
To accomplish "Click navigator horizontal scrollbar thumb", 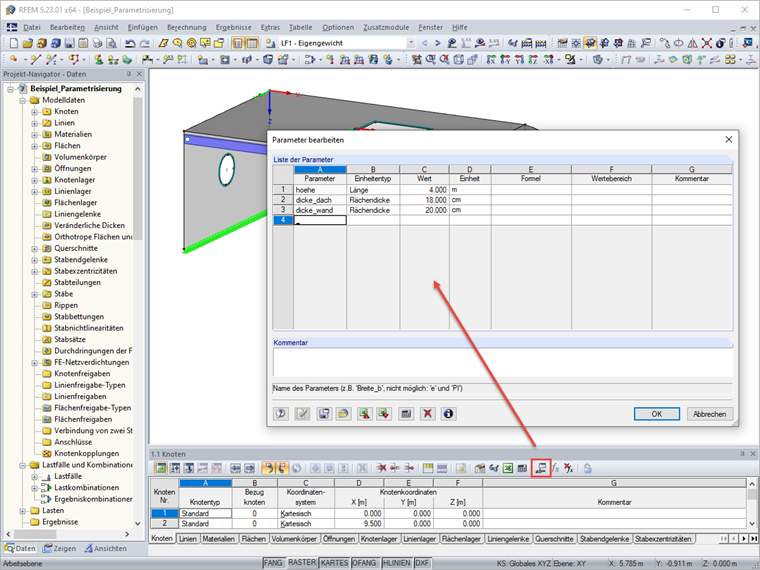I will (x=35, y=534).
